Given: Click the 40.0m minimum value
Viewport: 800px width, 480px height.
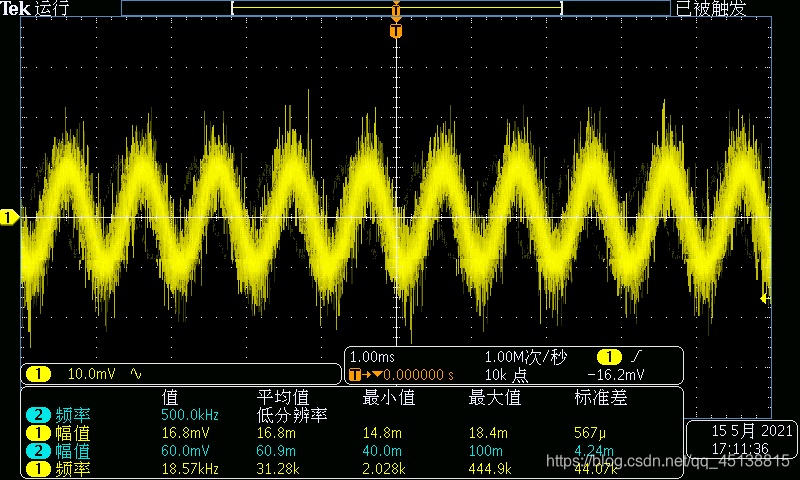Looking at the screenshot, I should coord(382,451).
